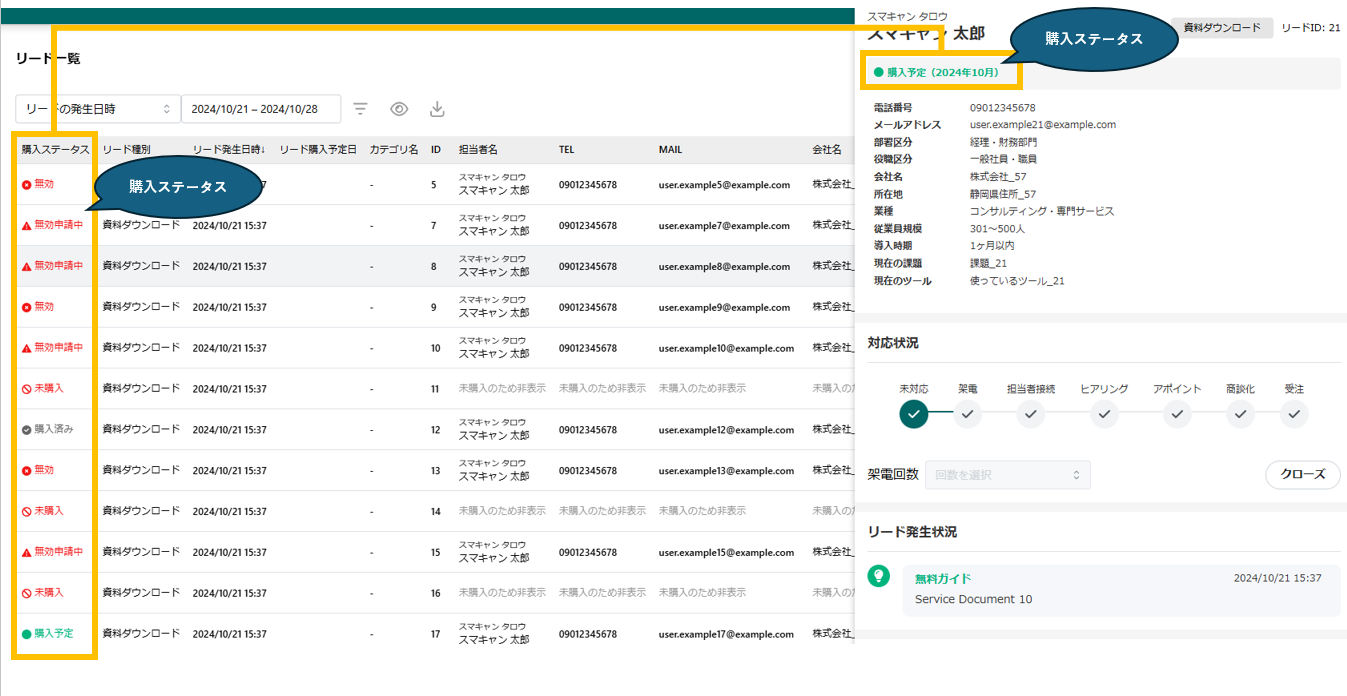Screen dimensions: 1347x696
Task: Click the クローズ button in 対応状況
Action: pyautogui.click(x=1302, y=475)
